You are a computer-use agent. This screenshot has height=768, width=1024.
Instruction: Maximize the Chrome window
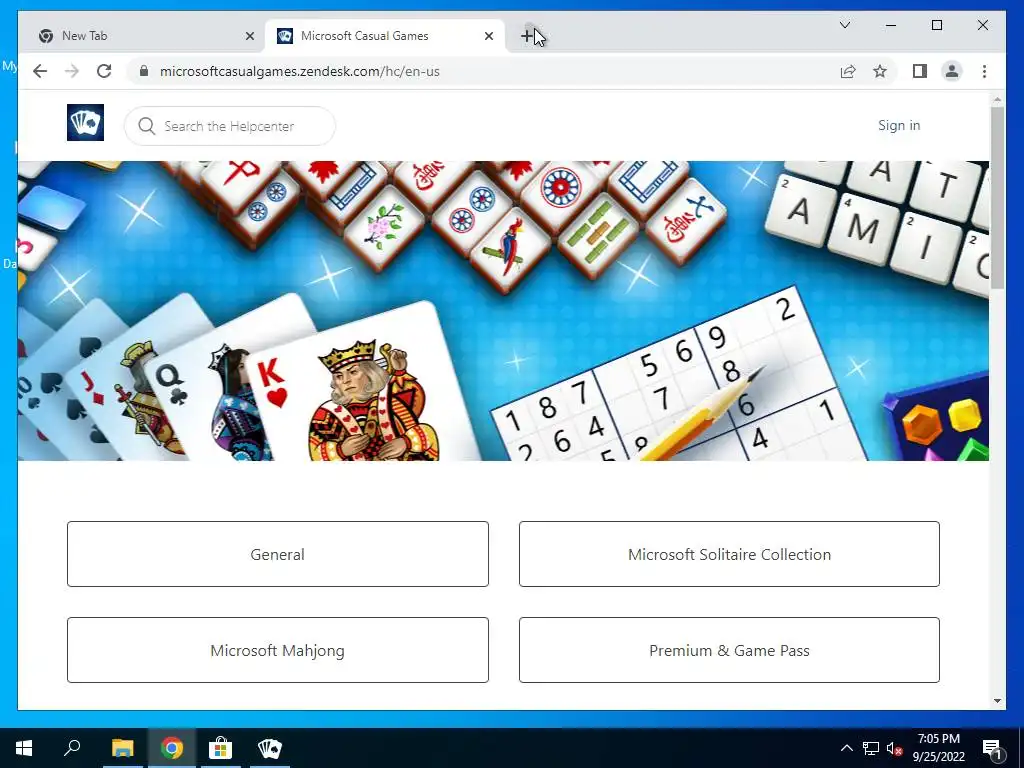(936, 25)
